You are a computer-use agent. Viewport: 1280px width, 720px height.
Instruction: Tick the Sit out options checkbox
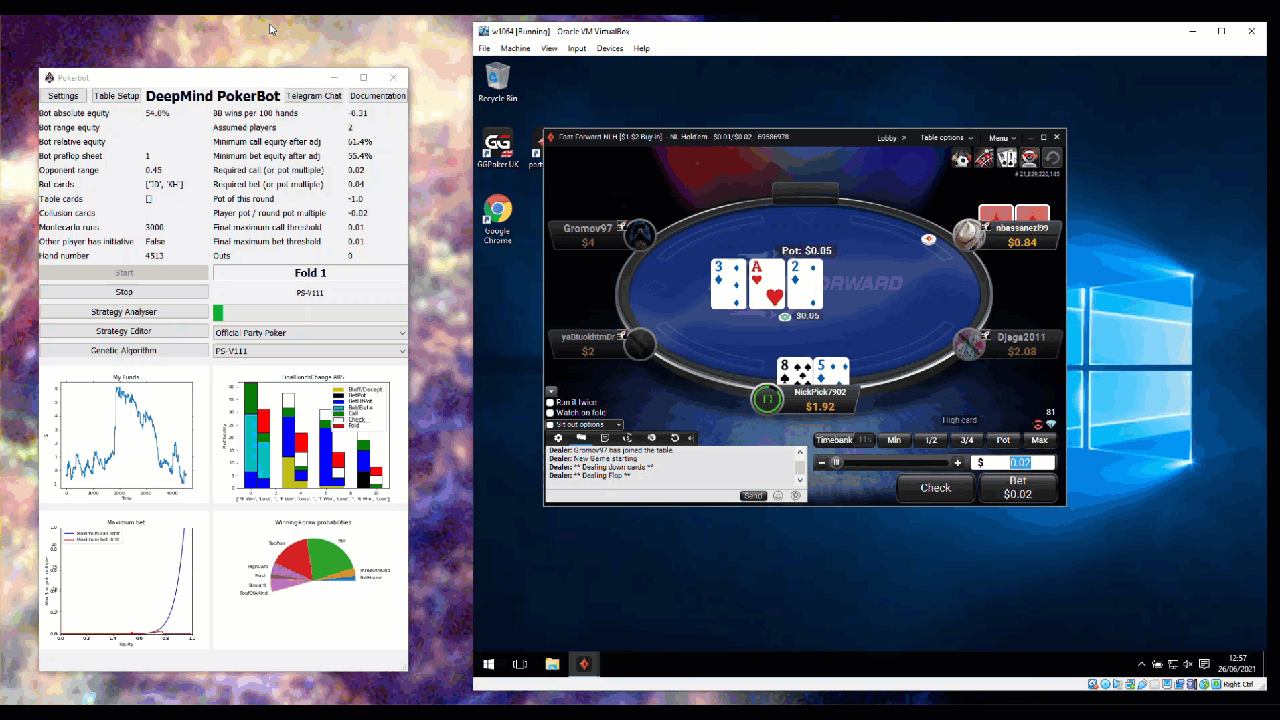pyautogui.click(x=550, y=425)
